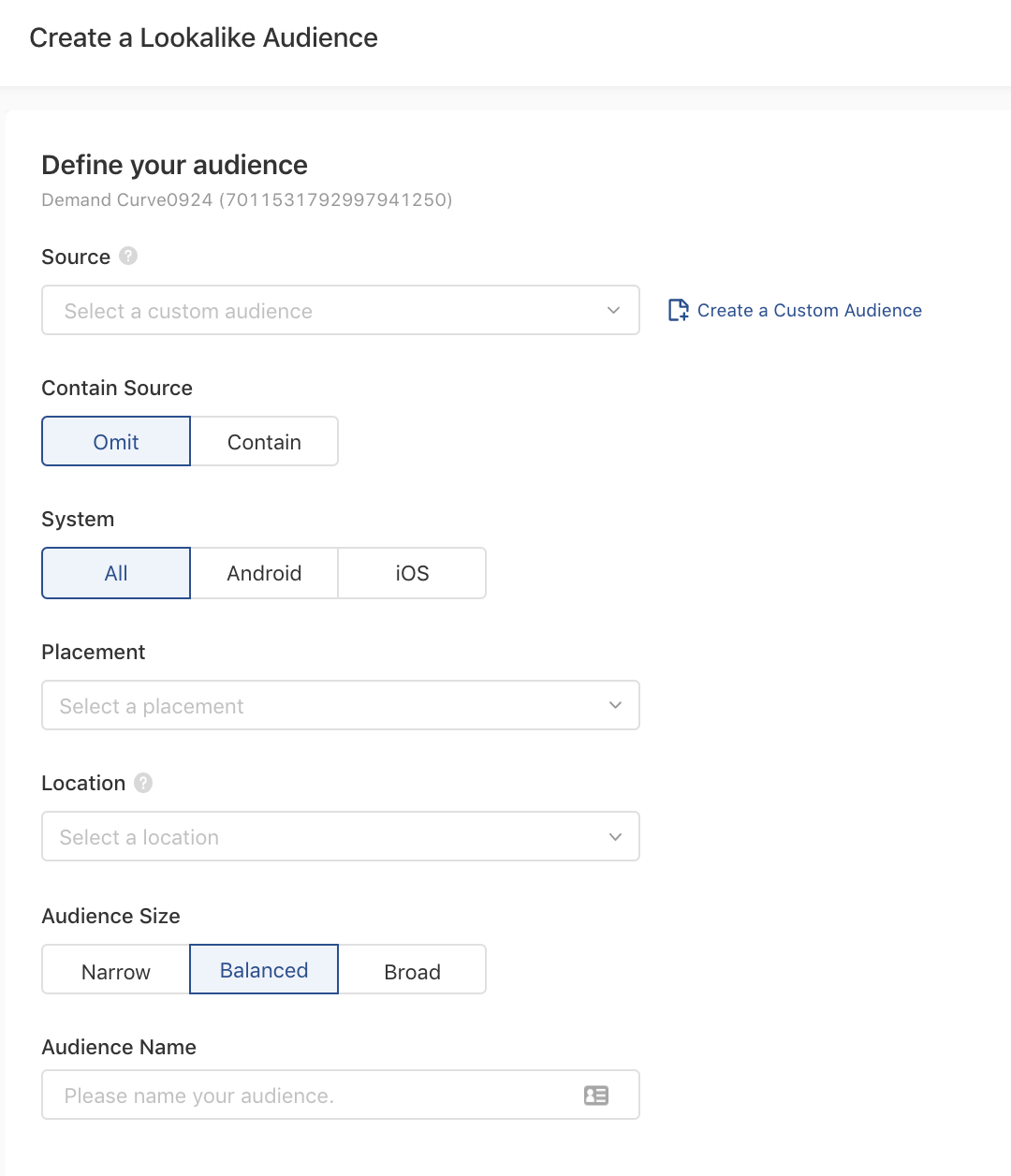Click the Source dropdown chevron arrow
This screenshot has height=1176, width=1011.
(x=614, y=311)
